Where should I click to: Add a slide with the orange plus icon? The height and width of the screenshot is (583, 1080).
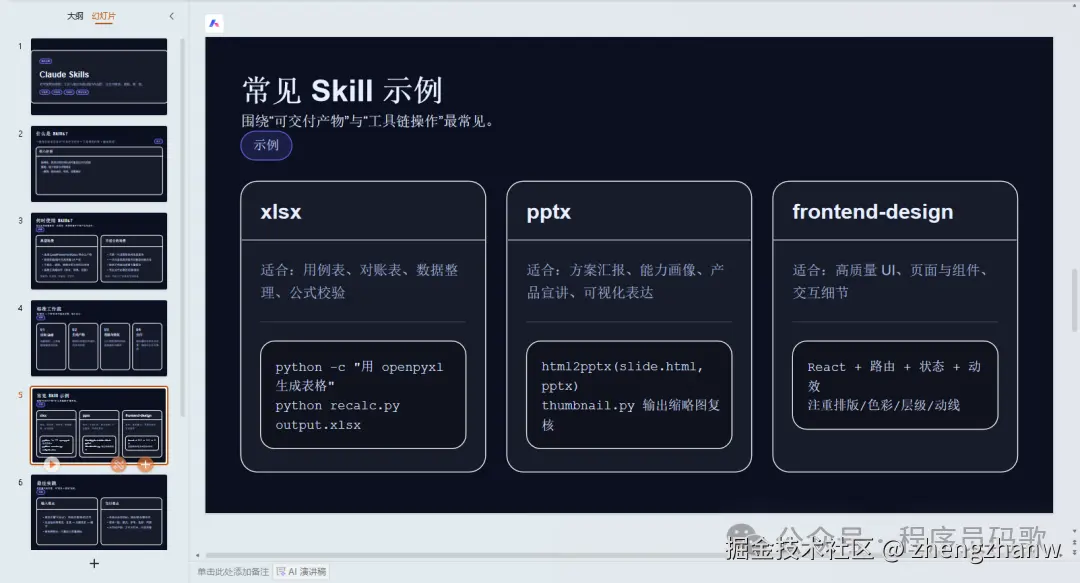click(x=145, y=463)
